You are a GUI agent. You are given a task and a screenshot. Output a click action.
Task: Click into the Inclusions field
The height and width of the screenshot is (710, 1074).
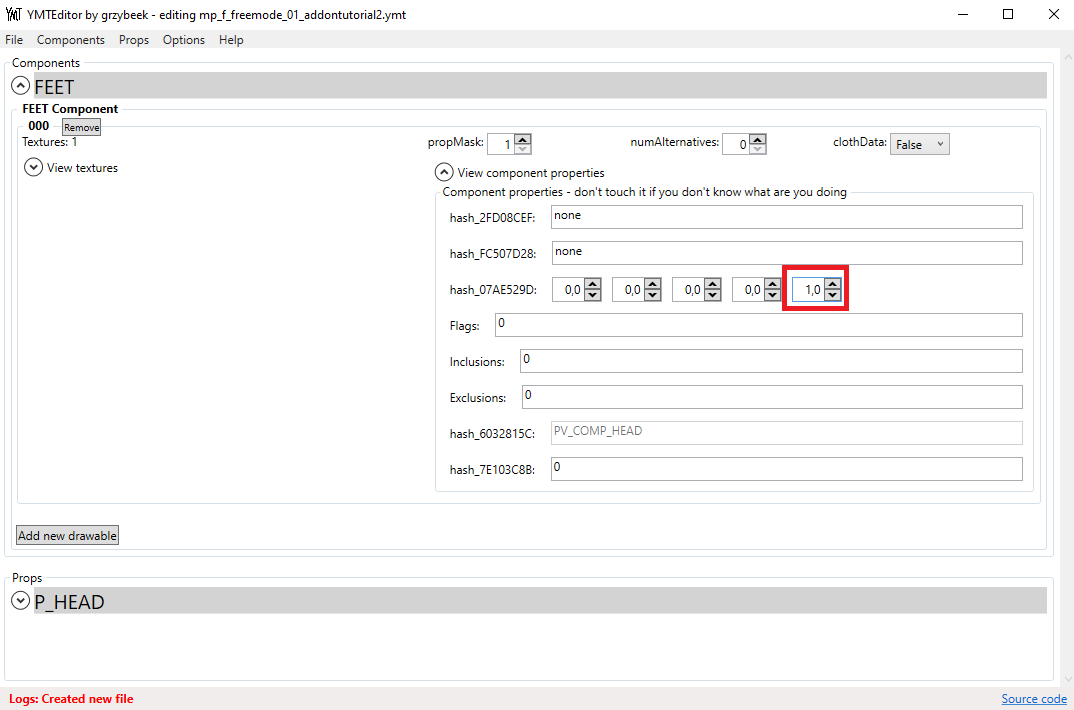coord(771,361)
